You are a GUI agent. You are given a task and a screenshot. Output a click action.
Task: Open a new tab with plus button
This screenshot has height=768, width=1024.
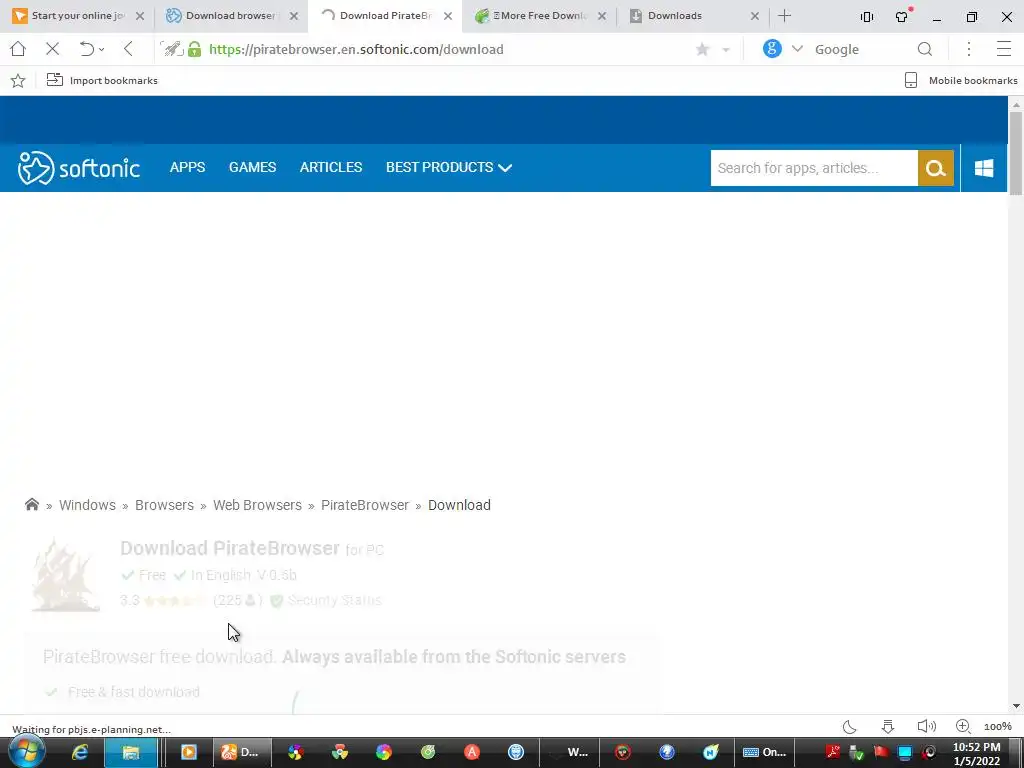[x=785, y=16]
